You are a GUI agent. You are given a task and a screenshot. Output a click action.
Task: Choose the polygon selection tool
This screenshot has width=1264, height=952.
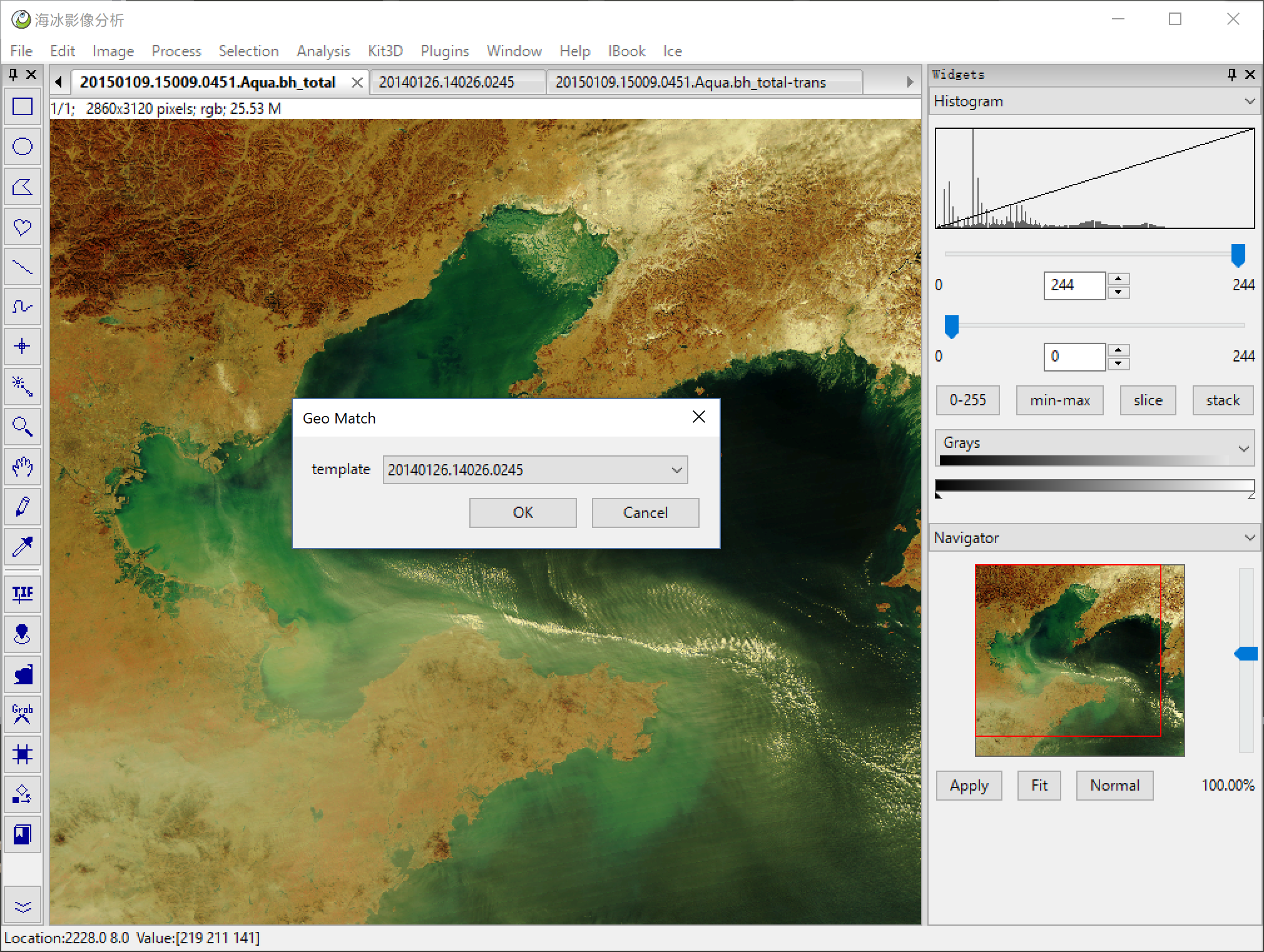[23, 187]
